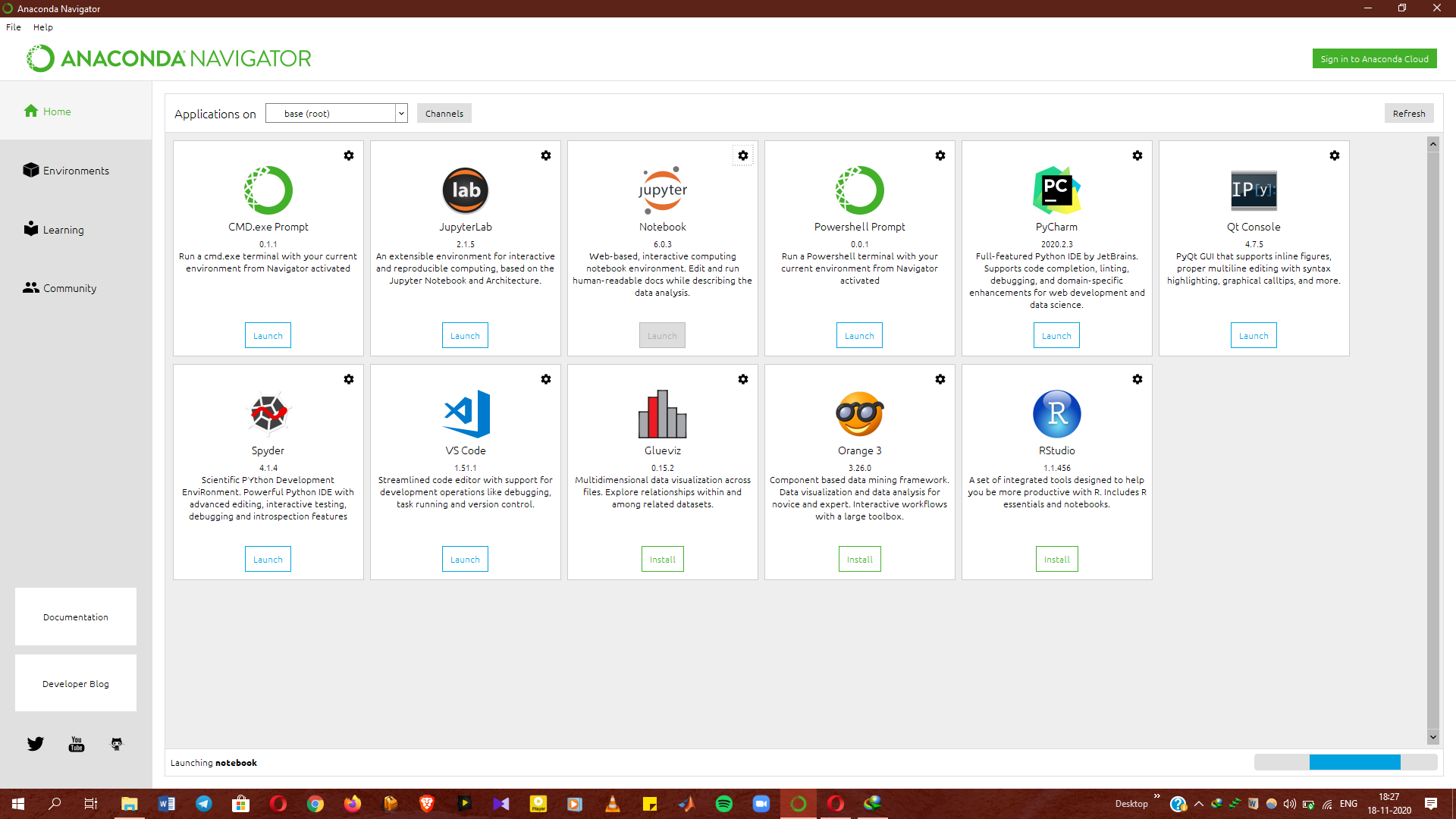Open the Notebook tile settings gear

[742, 155]
